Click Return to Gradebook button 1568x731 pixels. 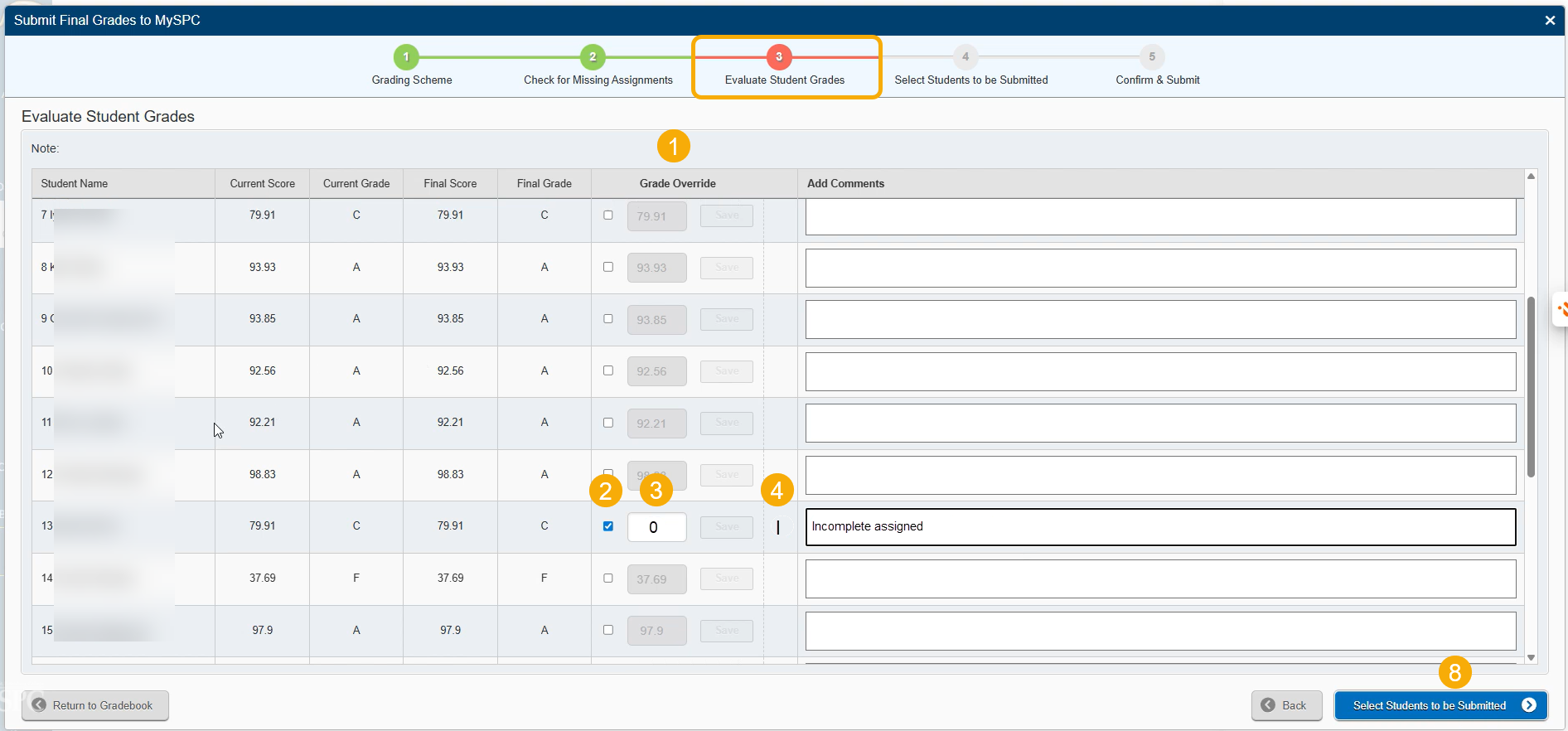tap(95, 705)
